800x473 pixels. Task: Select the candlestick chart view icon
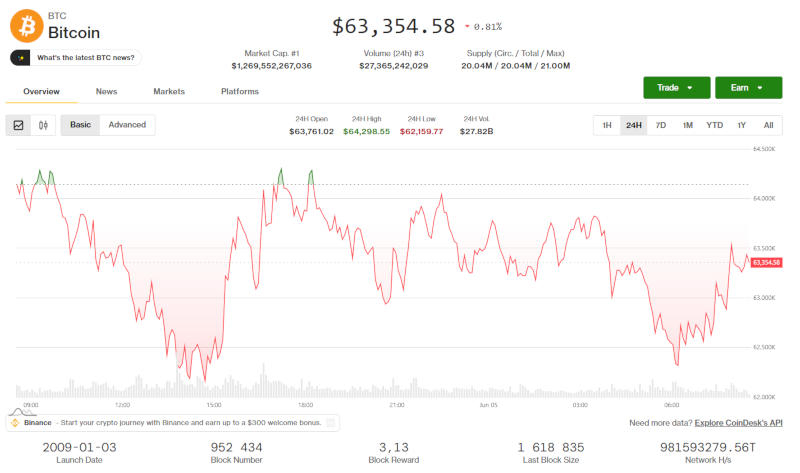[x=43, y=125]
